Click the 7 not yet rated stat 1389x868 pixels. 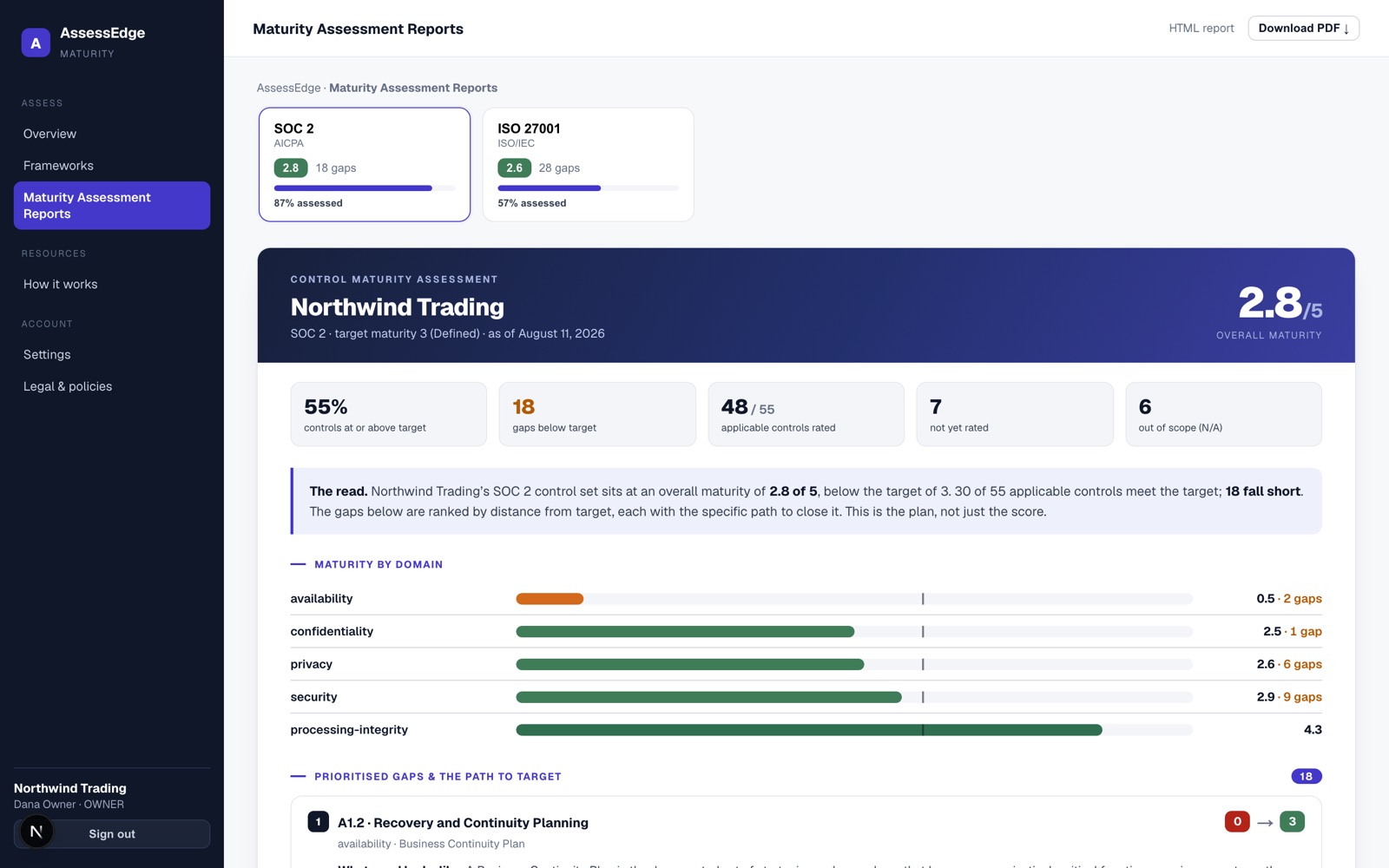pos(1015,414)
